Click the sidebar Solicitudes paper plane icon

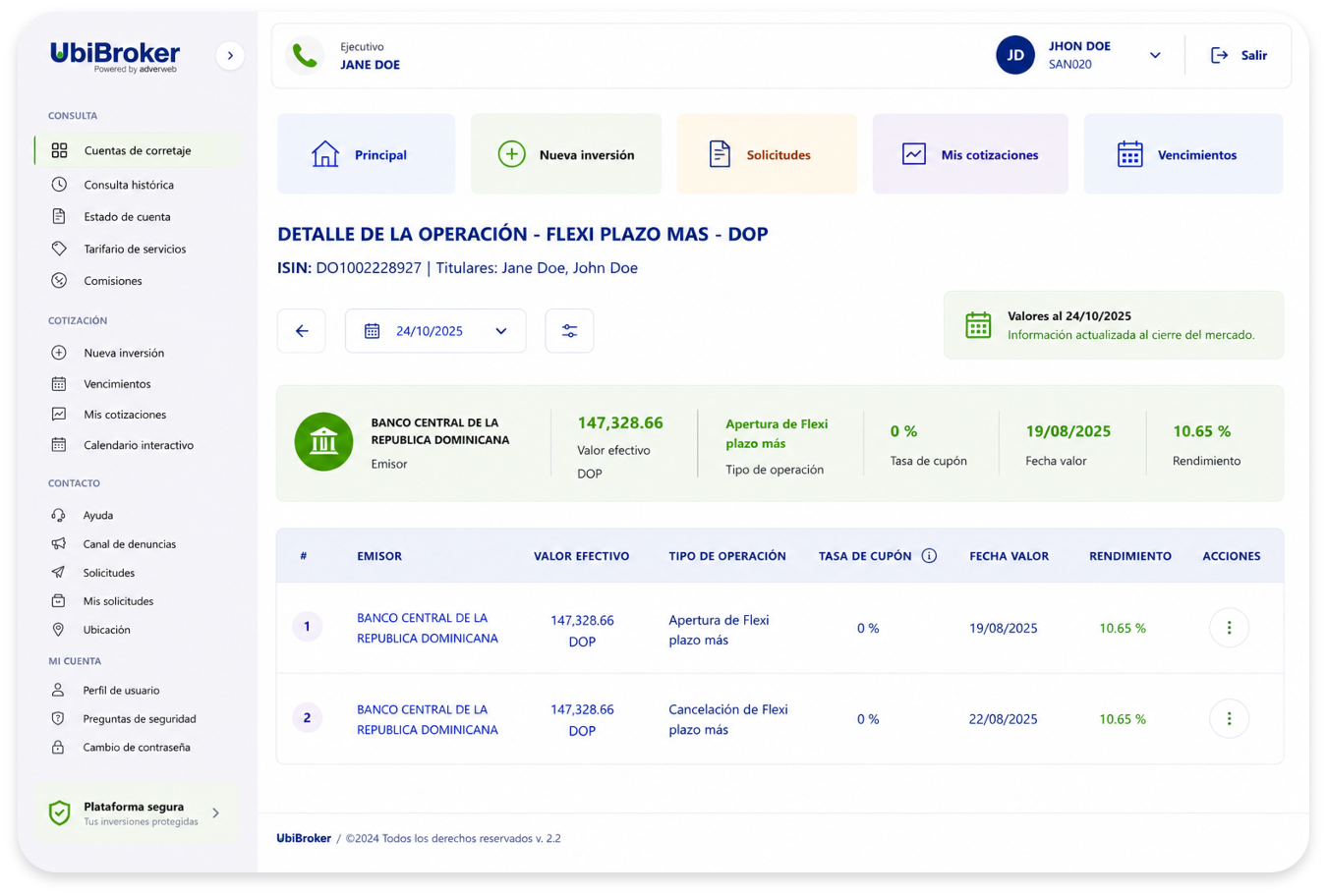tap(59, 572)
